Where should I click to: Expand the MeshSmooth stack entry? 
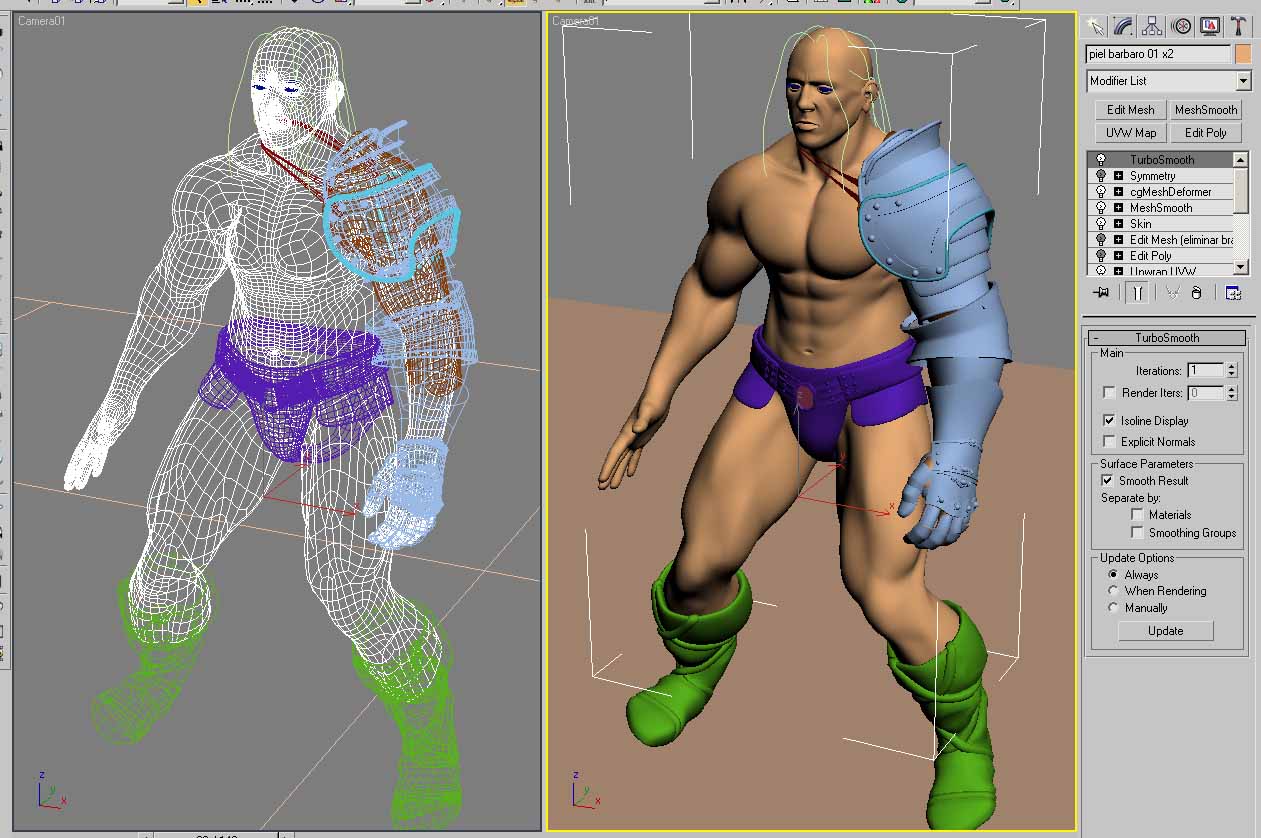click(1118, 208)
